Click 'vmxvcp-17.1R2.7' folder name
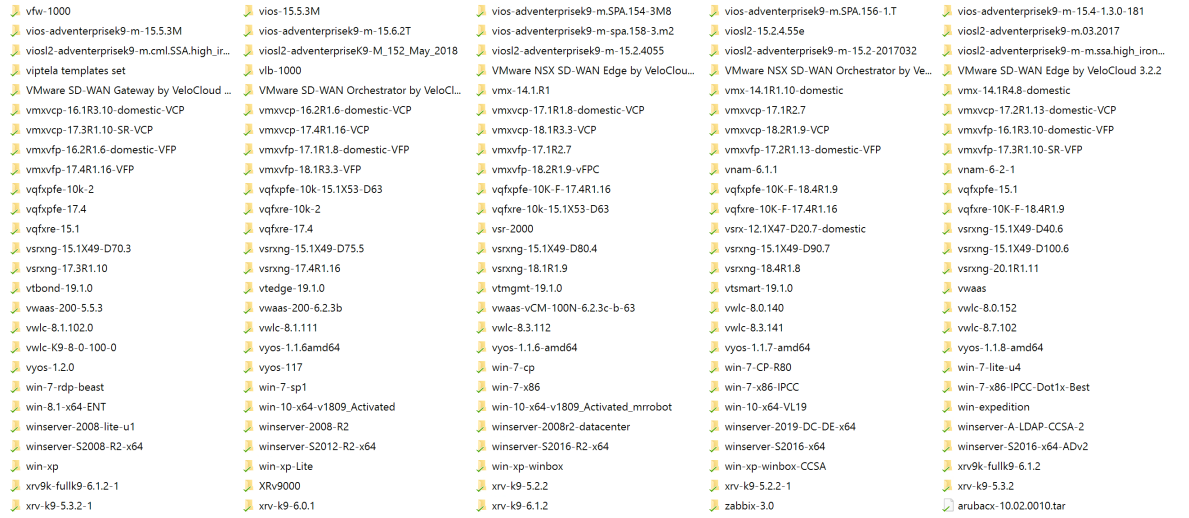This screenshot has width=1189, height=518. click(x=764, y=110)
